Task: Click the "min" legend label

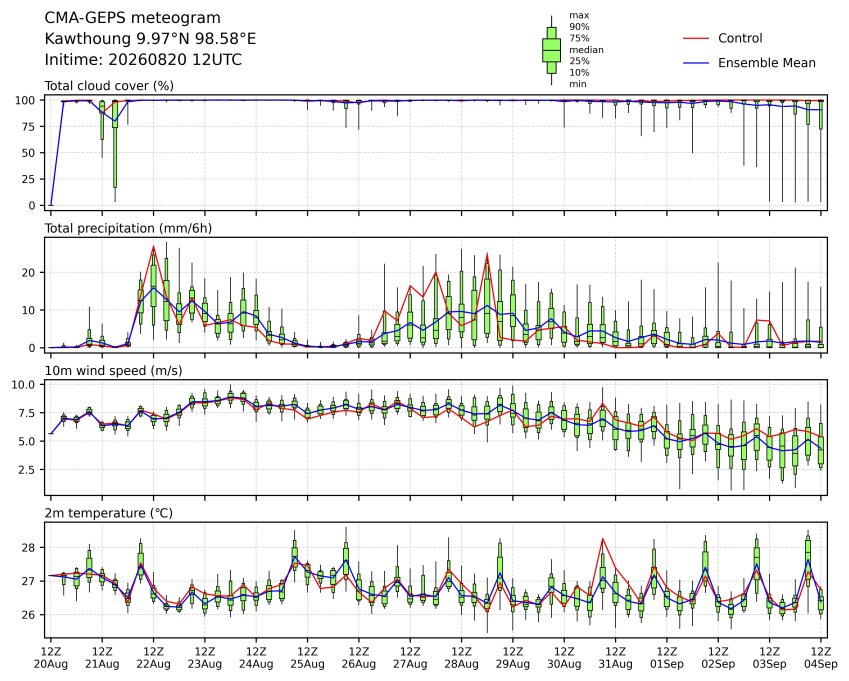Action: coord(577,84)
